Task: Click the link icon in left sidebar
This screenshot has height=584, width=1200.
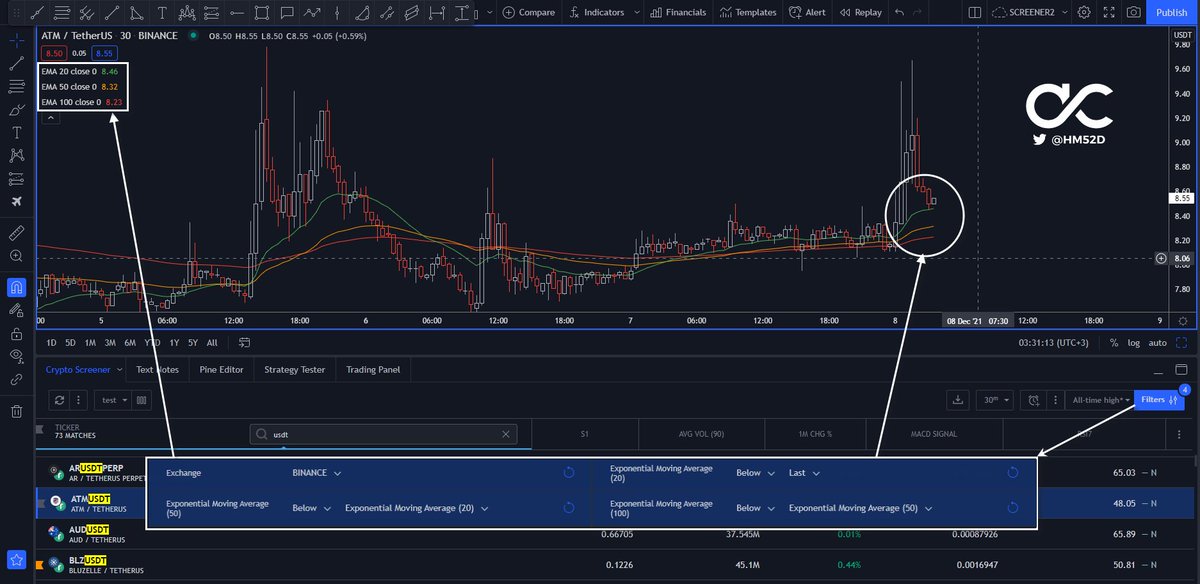Action: click(x=16, y=380)
